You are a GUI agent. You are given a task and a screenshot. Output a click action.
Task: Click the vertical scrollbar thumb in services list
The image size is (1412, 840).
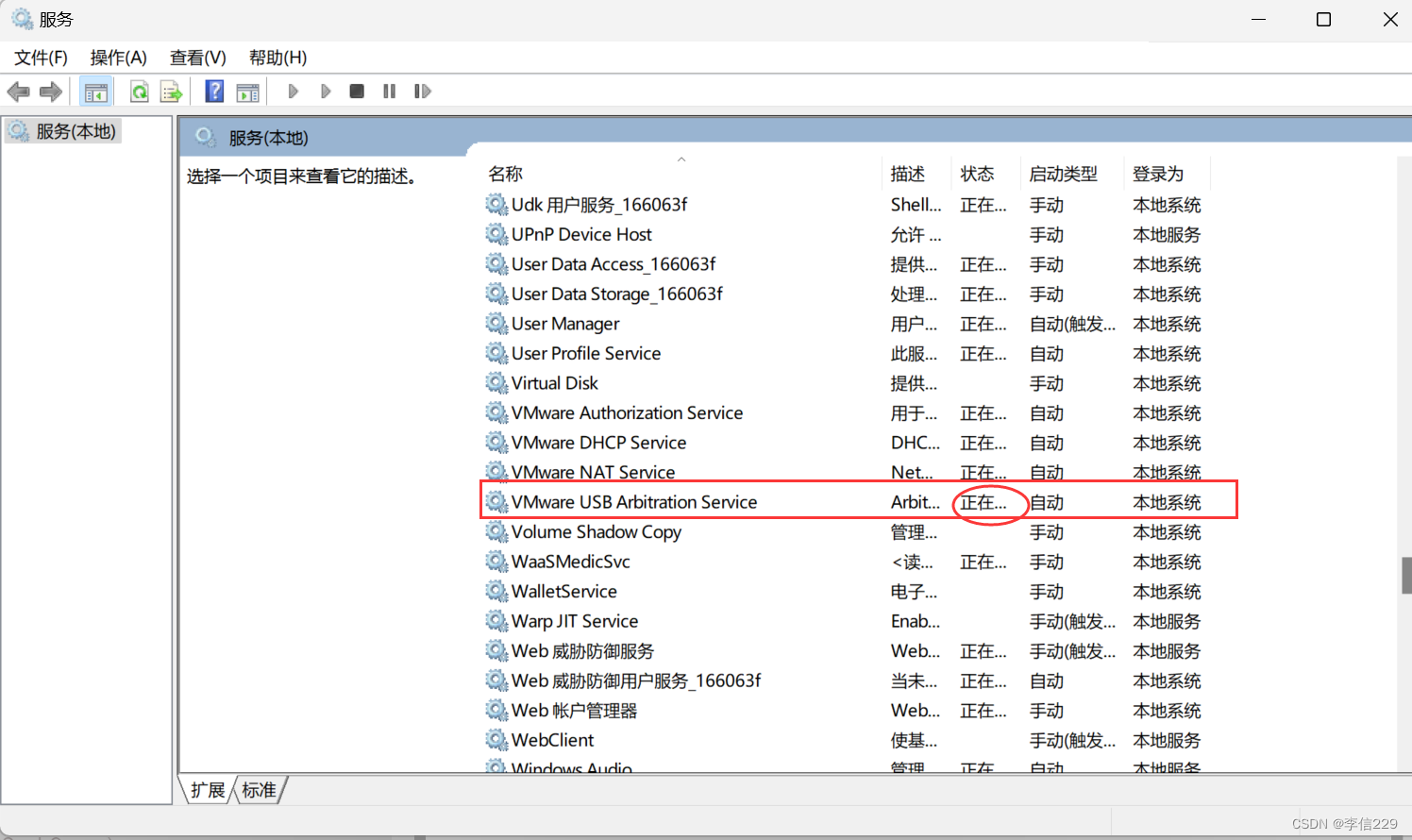pos(1406,575)
